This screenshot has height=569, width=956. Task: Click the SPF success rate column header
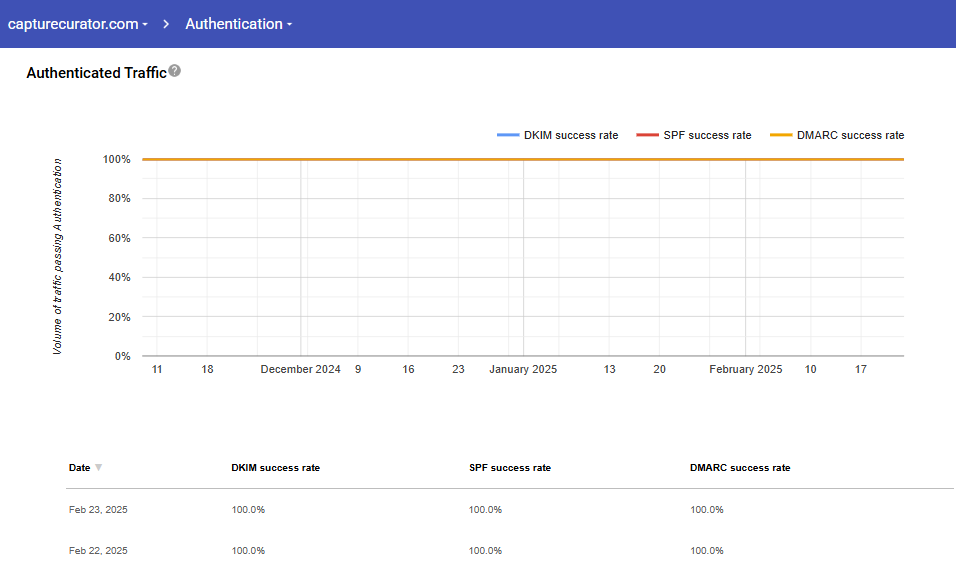coord(509,468)
